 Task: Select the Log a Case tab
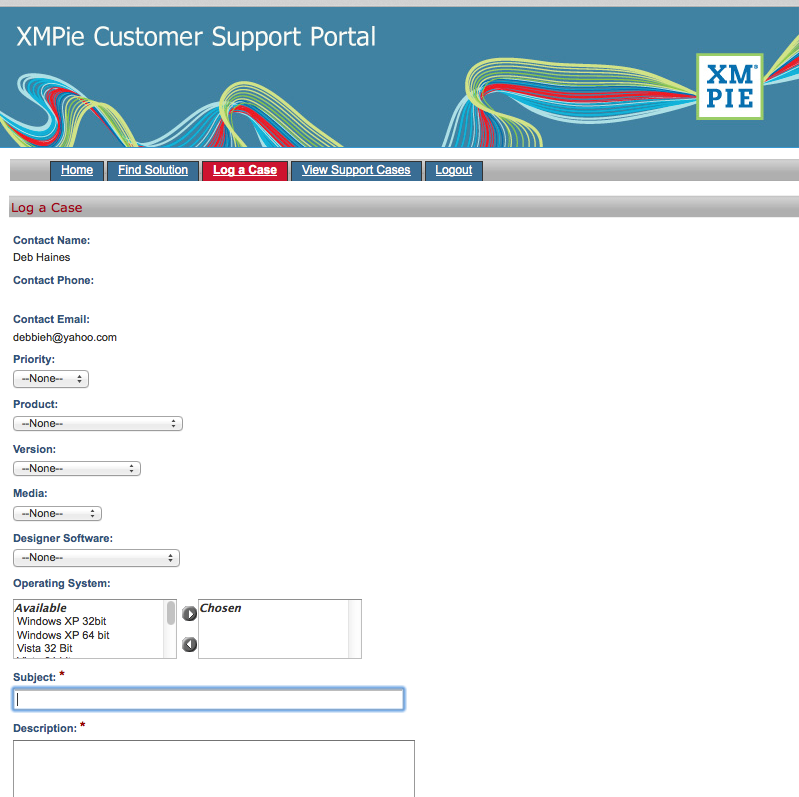click(245, 170)
